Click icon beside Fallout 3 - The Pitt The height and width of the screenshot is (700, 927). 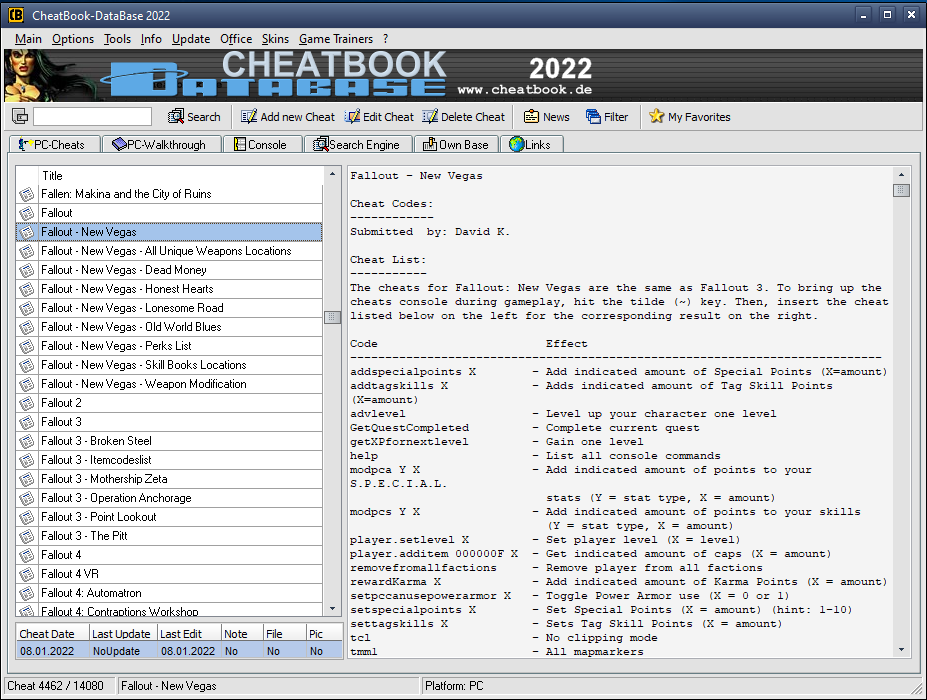(x=27, y=536)
